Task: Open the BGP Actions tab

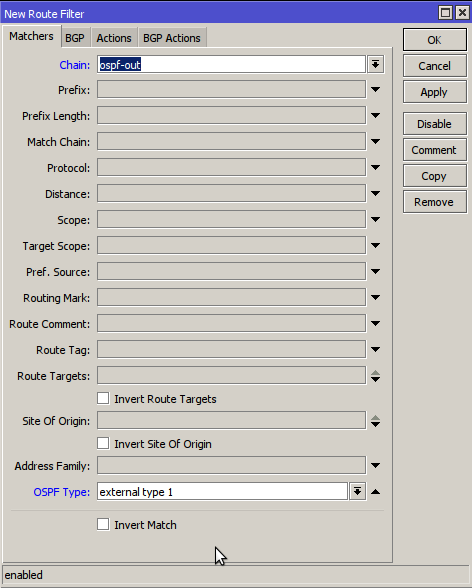Action: tap(172, 38)
